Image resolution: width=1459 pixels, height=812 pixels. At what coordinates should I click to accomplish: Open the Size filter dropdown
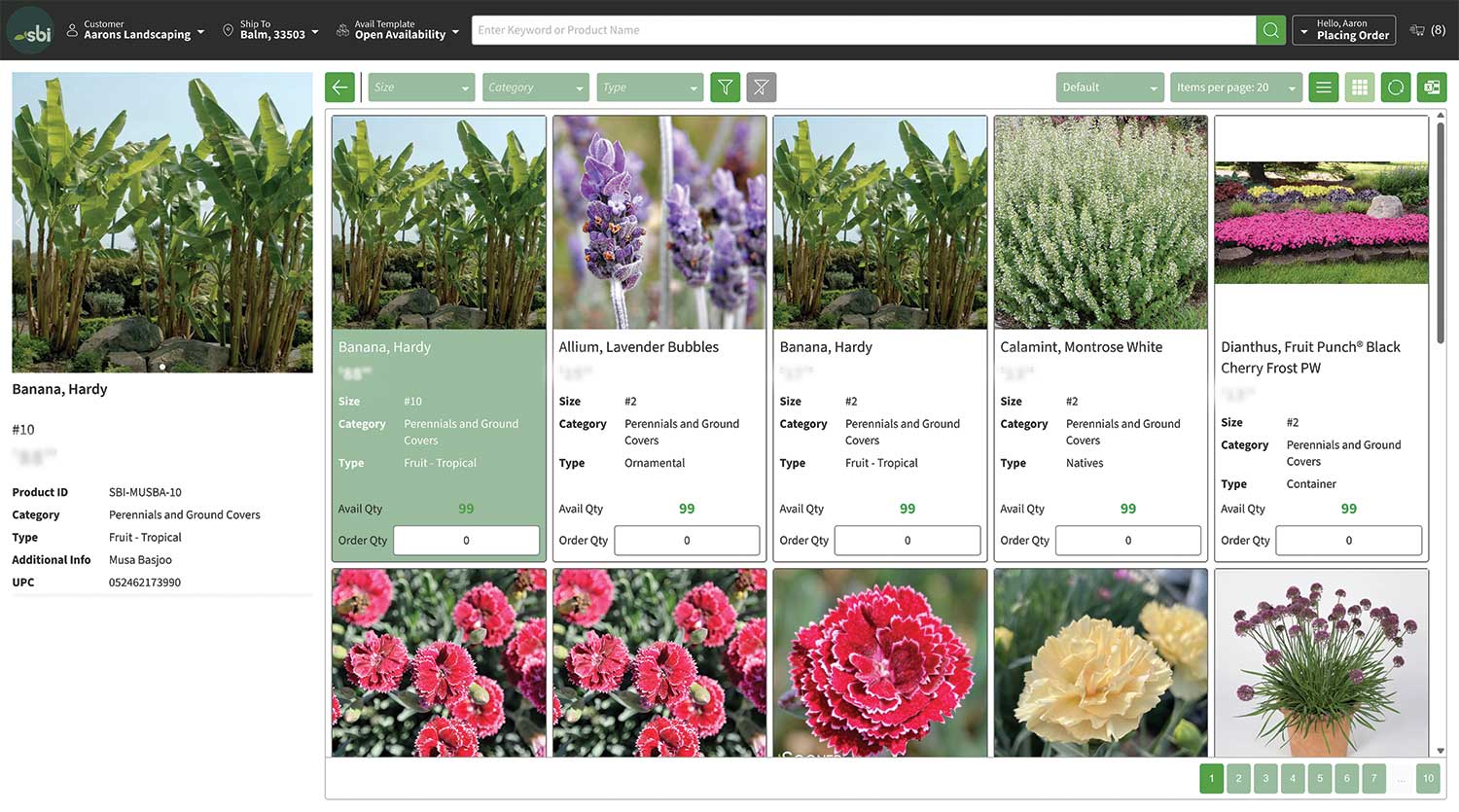tap(421, 88)
